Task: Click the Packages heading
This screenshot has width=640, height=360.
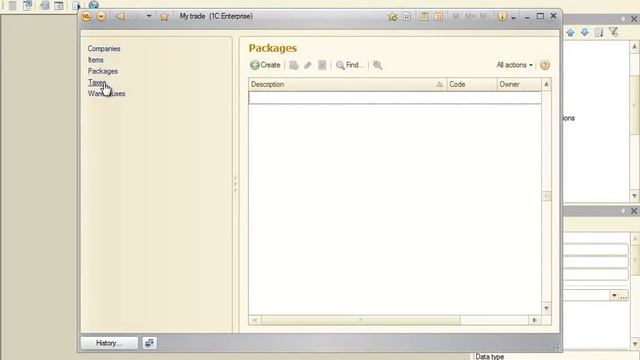Action: 273,48
